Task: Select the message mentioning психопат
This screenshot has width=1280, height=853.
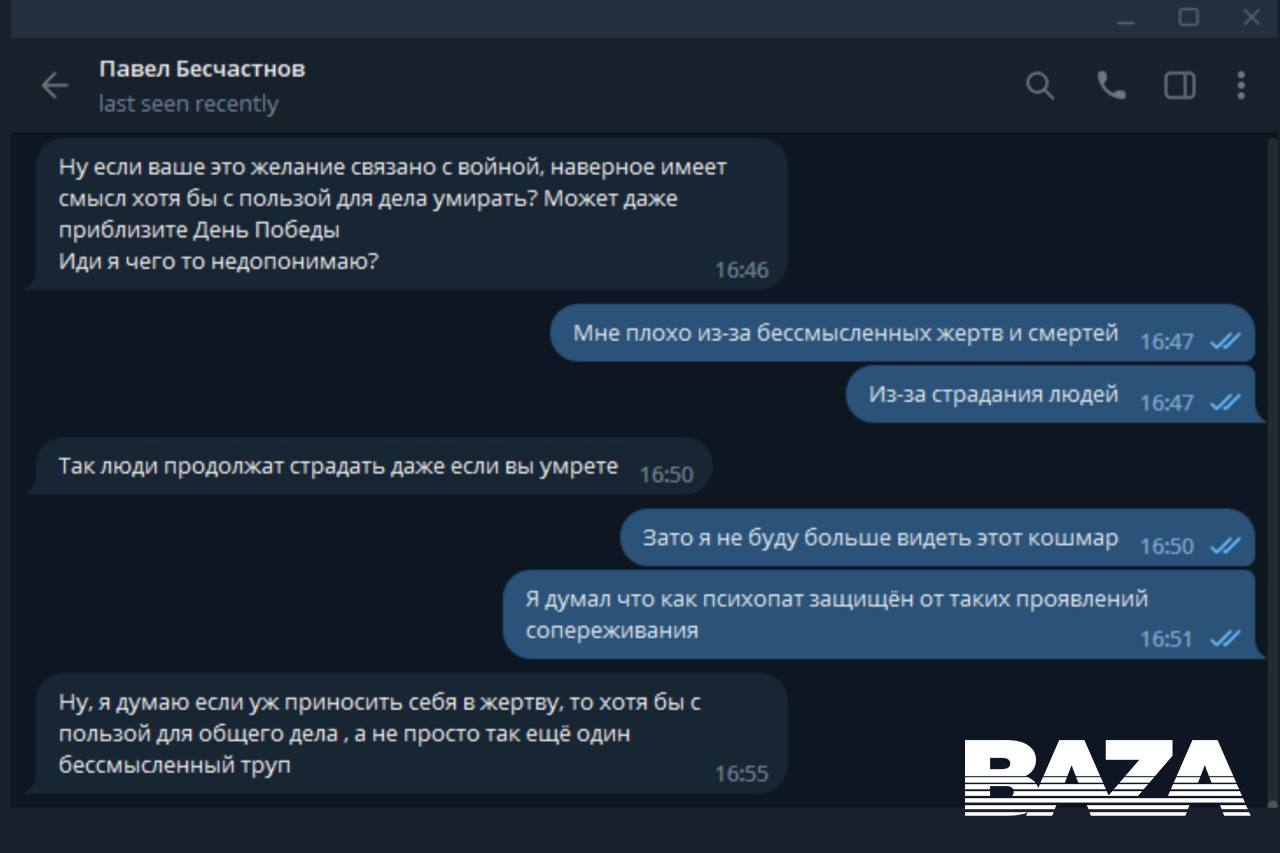Action: [878, 614]
